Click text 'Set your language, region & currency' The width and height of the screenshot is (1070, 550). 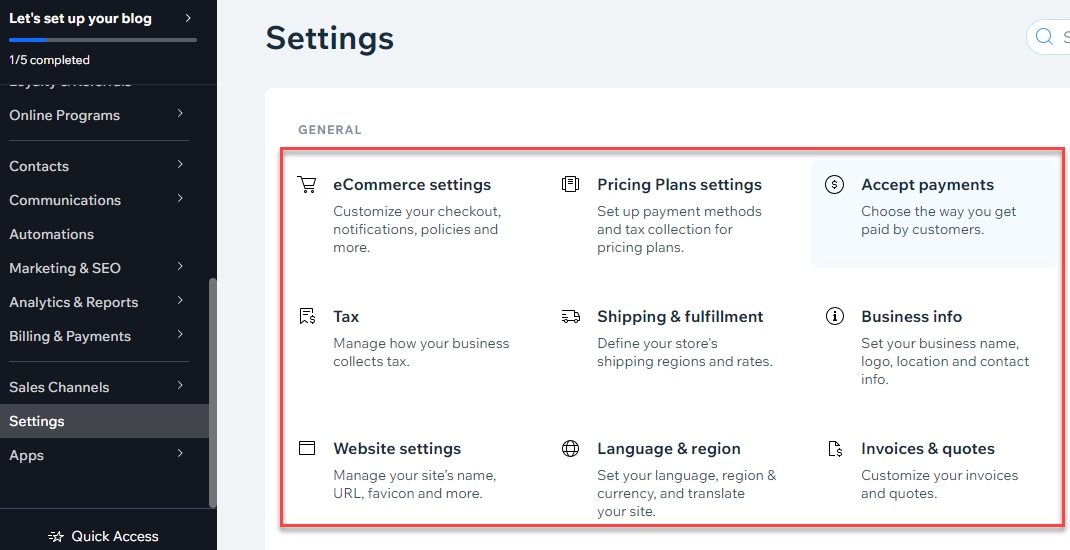point(686,484)
